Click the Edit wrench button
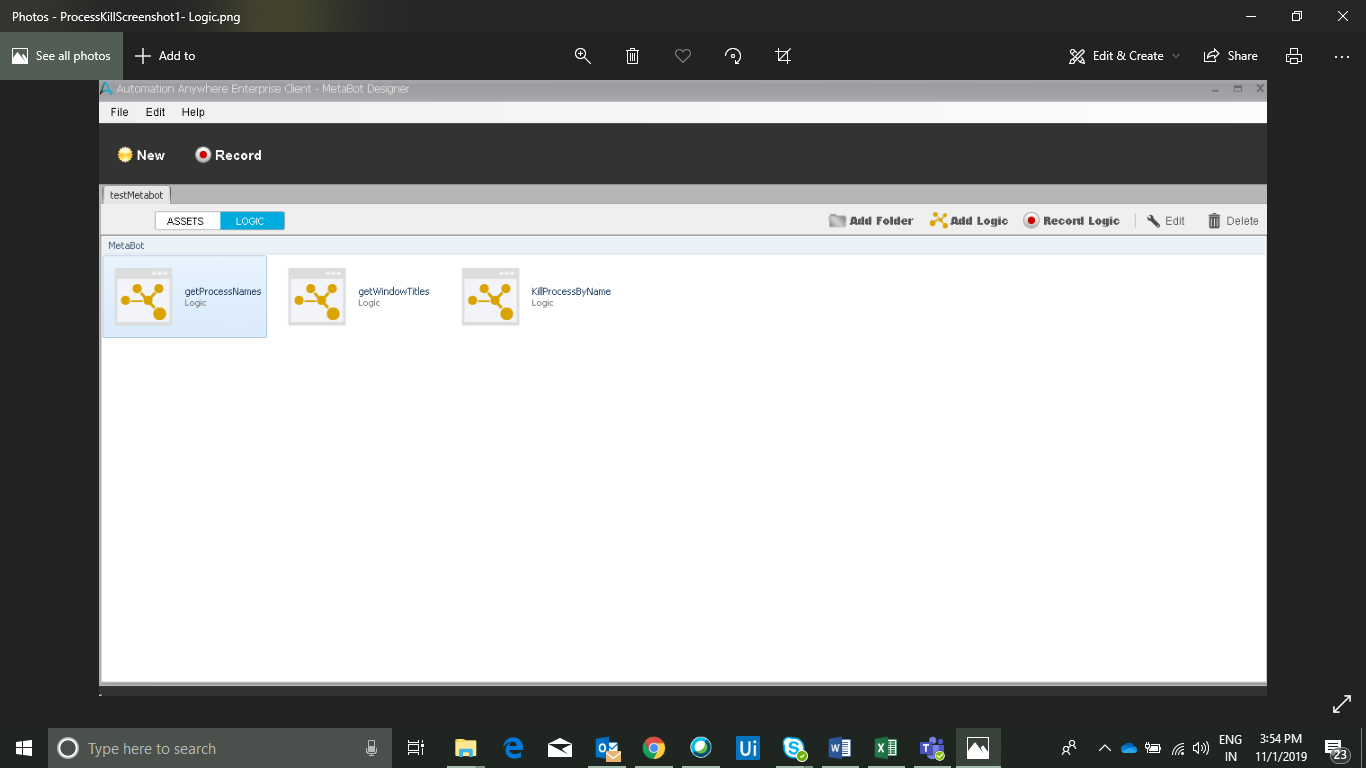Viewport: 1366px width, 768px height. pos(1166,221)
